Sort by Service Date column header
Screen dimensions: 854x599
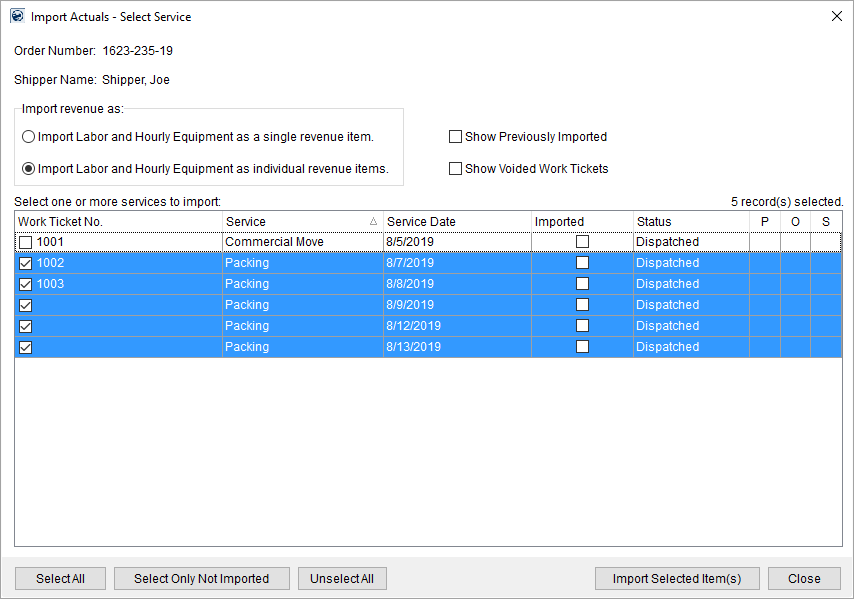click(x=457, y=222)
